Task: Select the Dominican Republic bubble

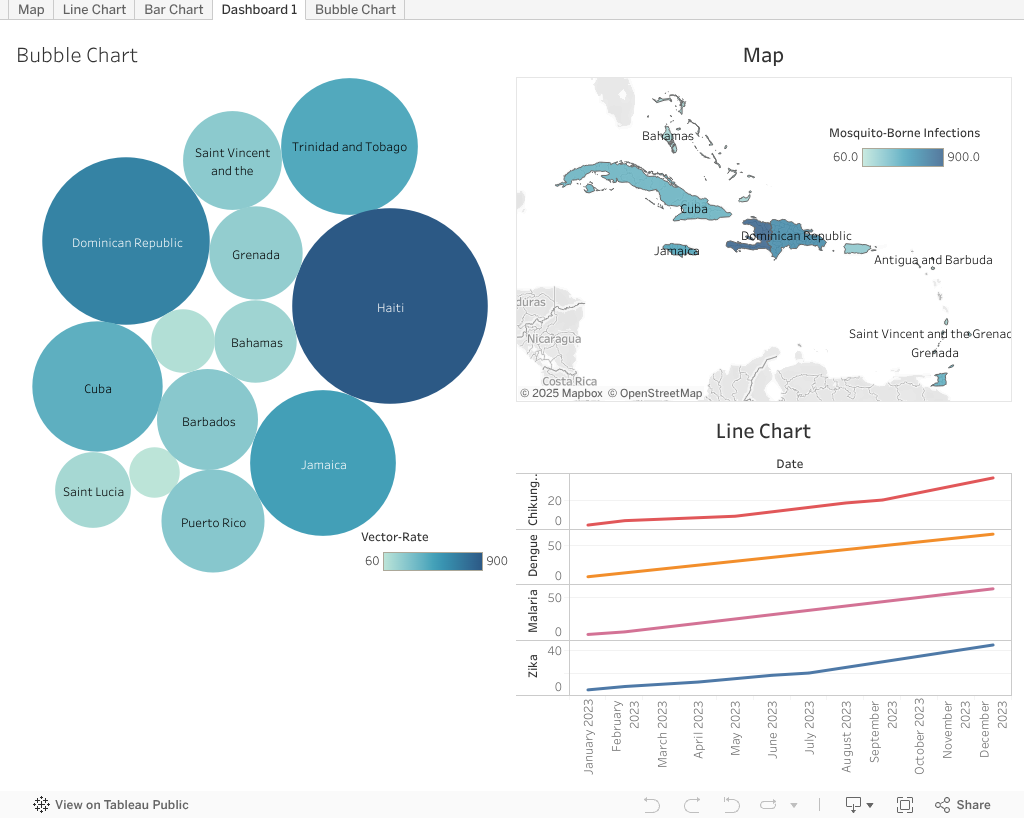Action: click(x=126, y=241)
